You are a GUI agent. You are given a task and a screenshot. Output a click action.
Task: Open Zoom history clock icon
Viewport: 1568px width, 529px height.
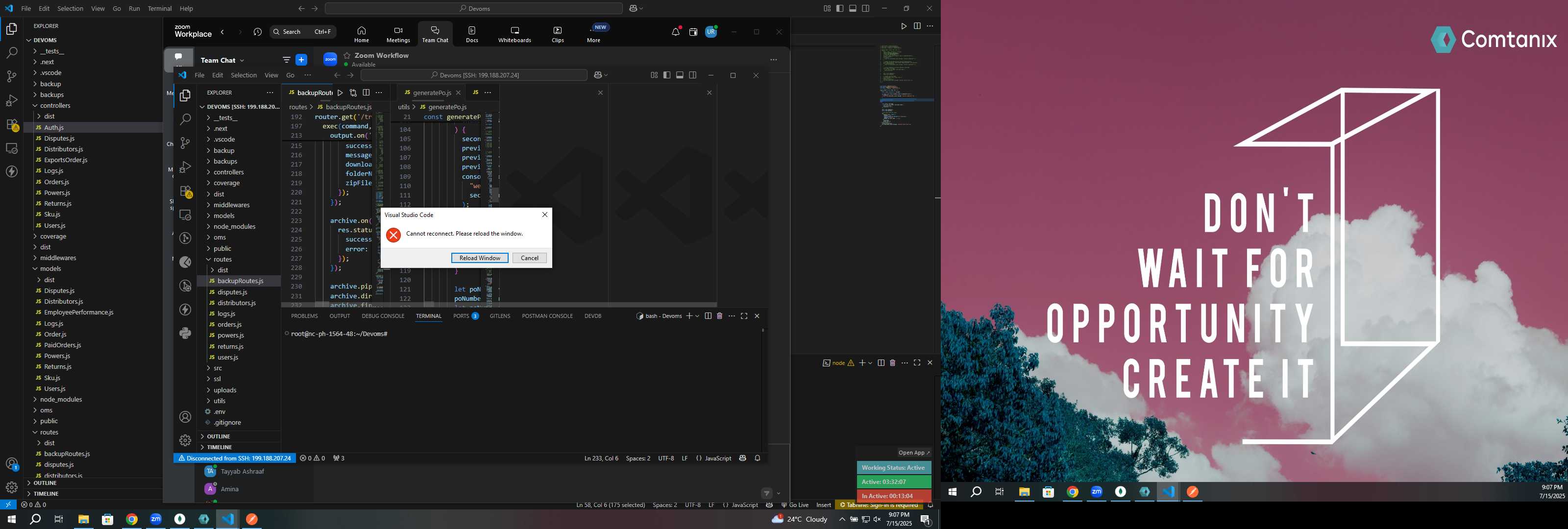click(x=257, y=32)
